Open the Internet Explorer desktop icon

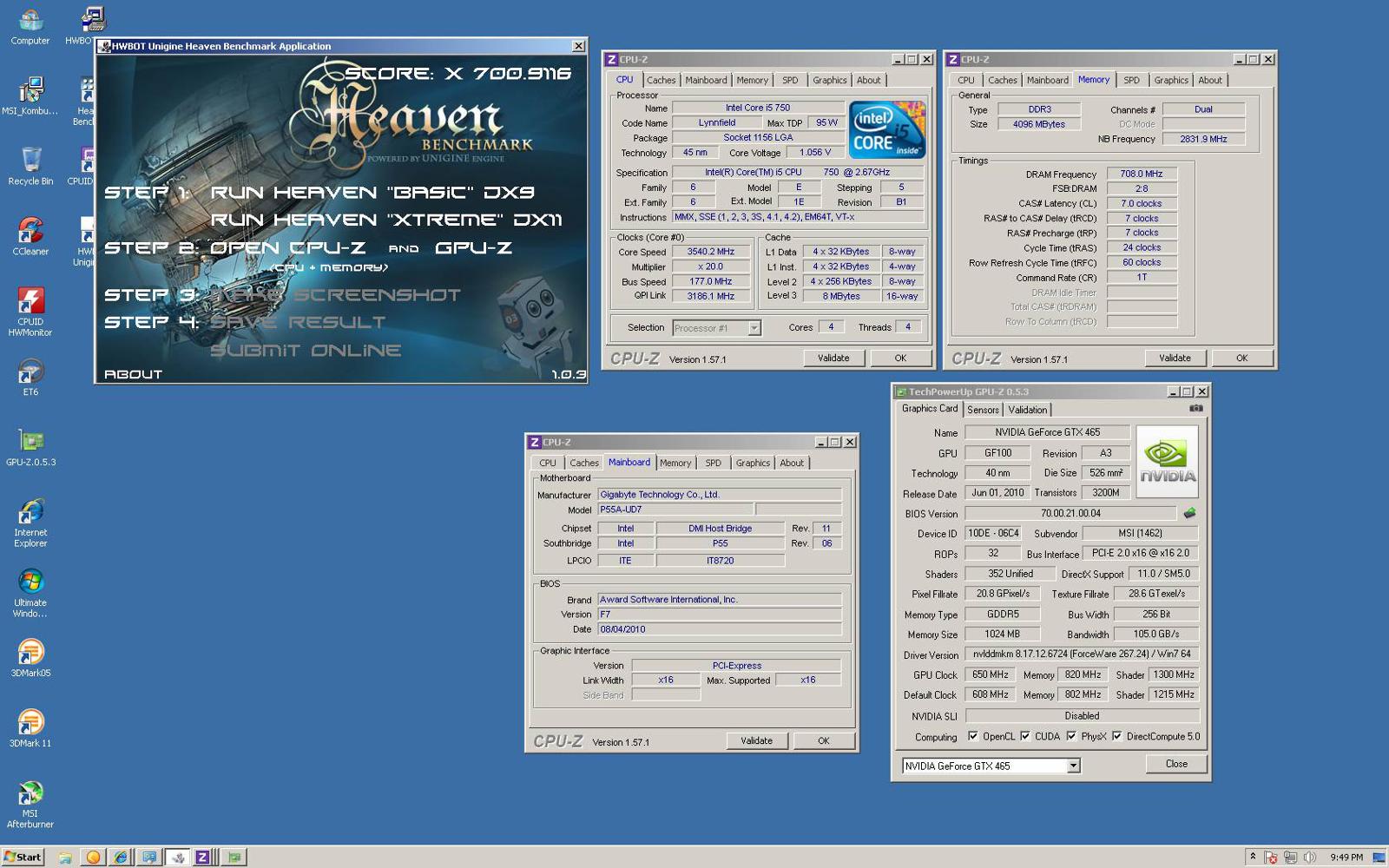click(30, 523)
